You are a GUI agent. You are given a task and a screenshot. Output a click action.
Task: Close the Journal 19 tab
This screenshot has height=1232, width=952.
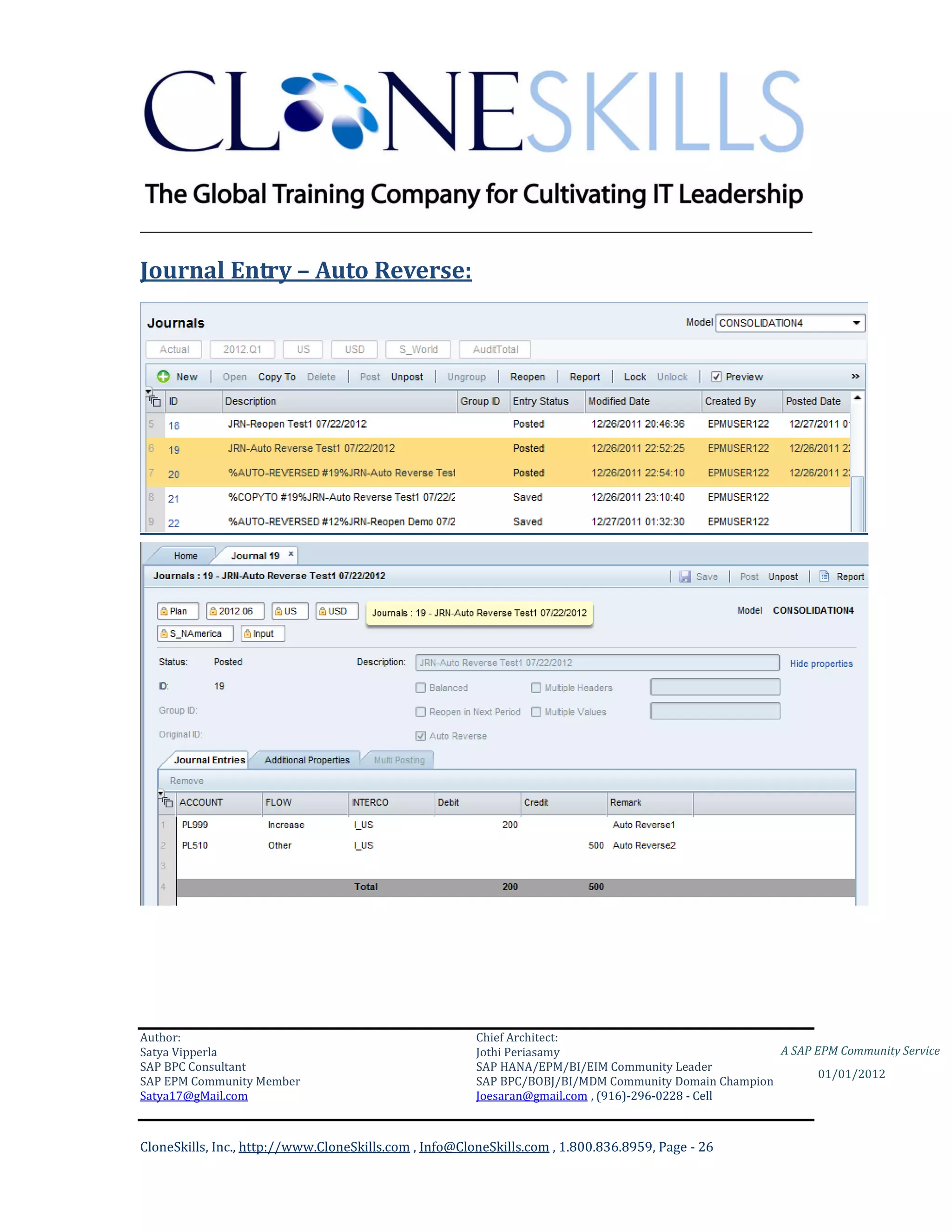click(291, 554)
